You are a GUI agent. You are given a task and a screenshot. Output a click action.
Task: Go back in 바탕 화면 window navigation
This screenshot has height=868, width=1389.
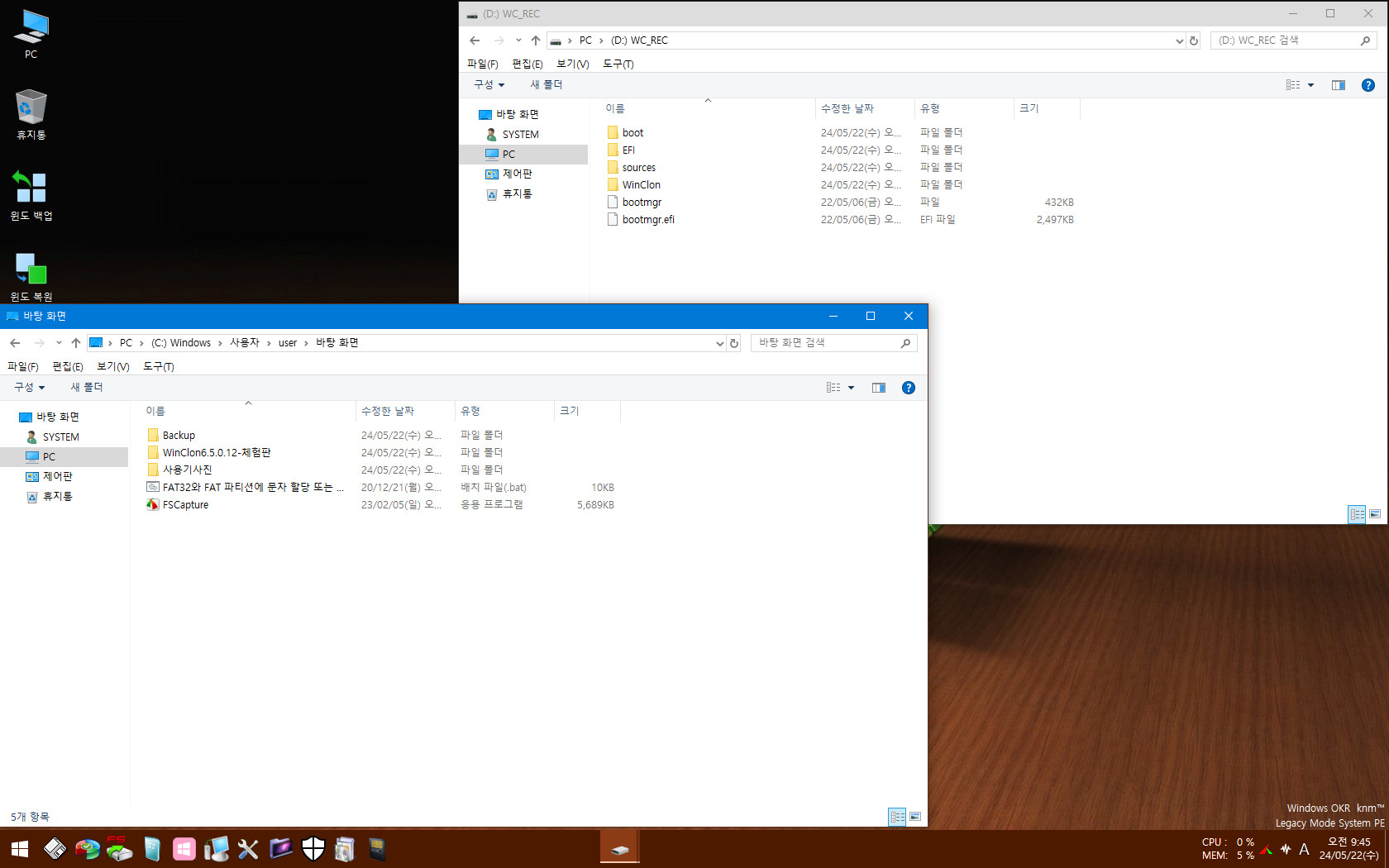click(x=15, y=343)
